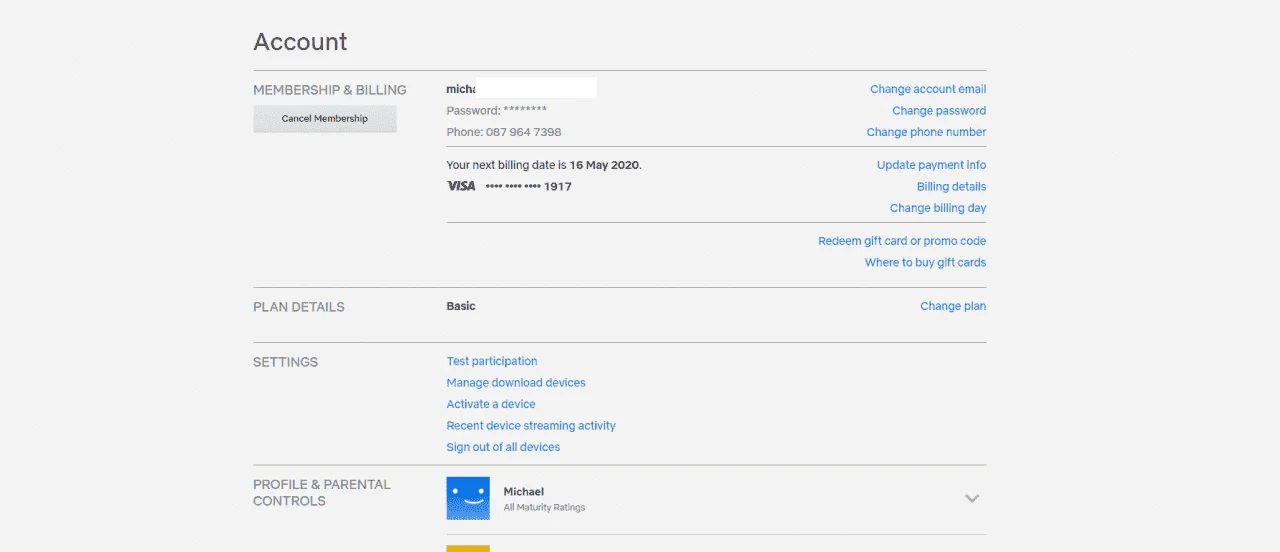Screen dimensions: 1280x552
Task: Click the VISA card logo
Action: (461, 187)
